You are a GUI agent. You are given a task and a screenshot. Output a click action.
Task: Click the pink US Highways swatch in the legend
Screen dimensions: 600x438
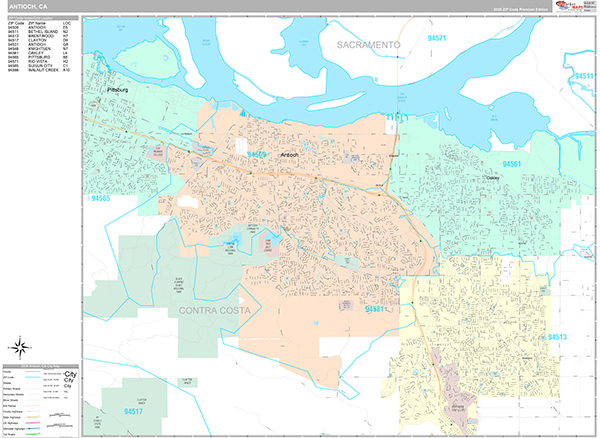tap(33, 423)
